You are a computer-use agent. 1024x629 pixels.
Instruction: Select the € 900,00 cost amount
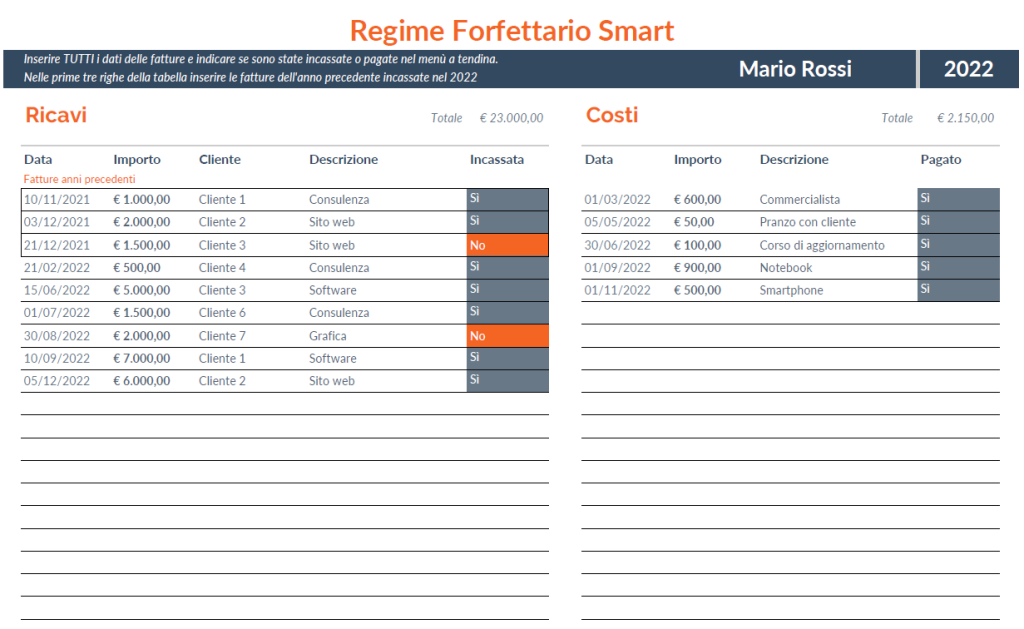click(697, 267)
